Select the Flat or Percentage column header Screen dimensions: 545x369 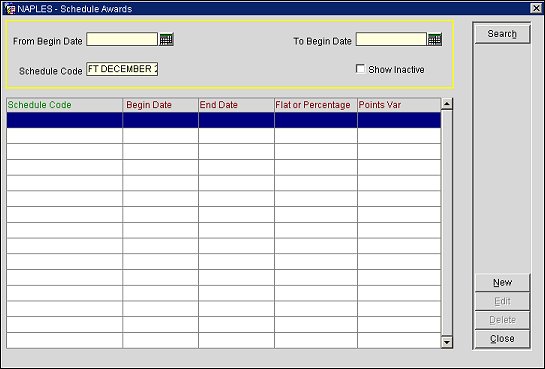click(316, 105)
